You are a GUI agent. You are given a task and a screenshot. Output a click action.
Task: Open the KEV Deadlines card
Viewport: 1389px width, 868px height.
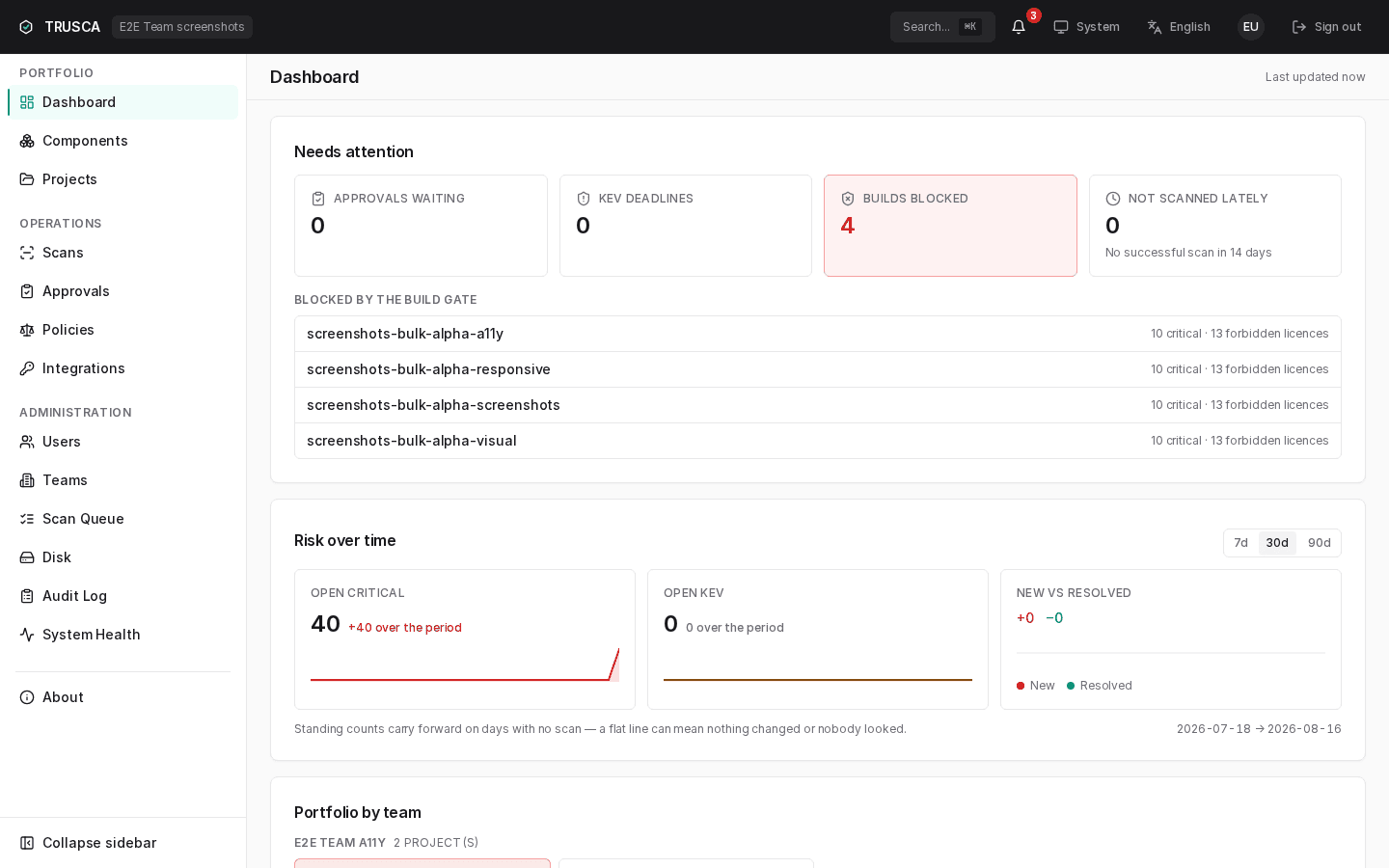[x=686, y=226]
